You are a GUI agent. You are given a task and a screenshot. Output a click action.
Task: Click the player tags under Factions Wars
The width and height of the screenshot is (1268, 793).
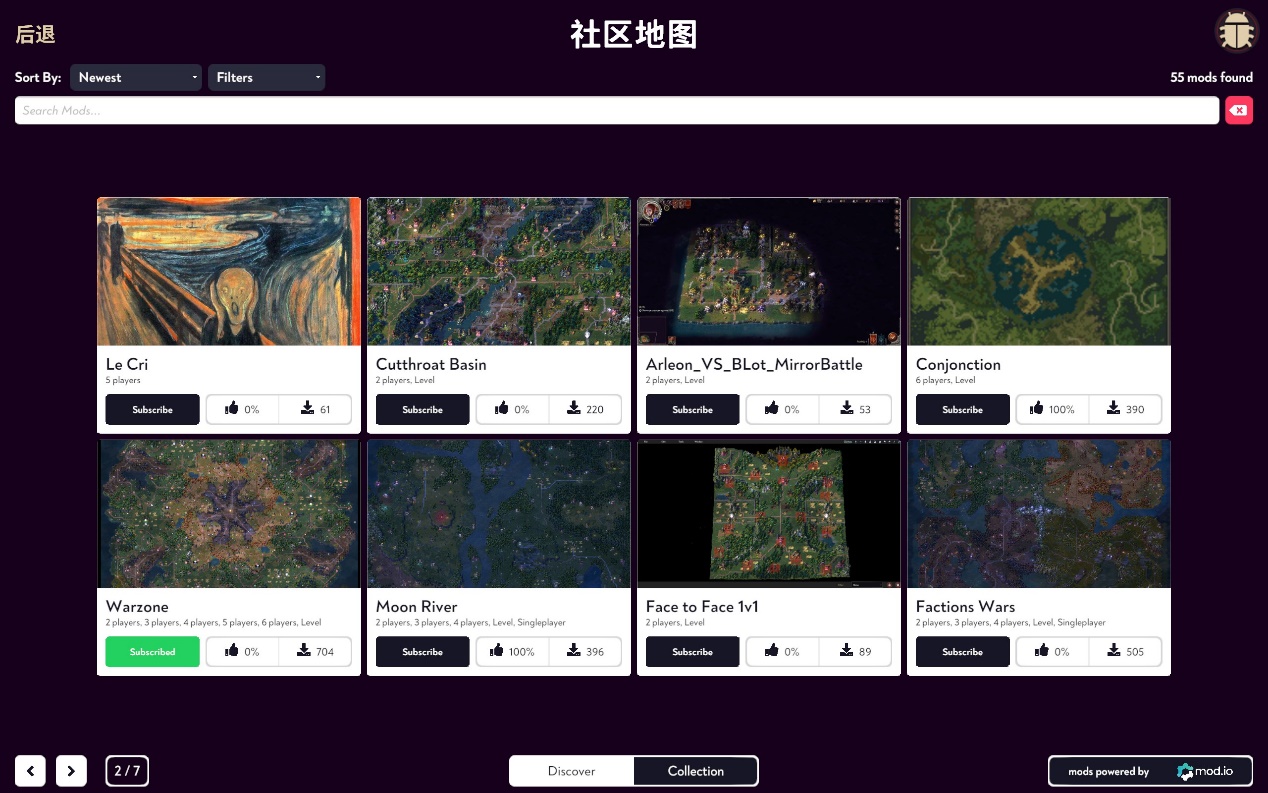1011,622
